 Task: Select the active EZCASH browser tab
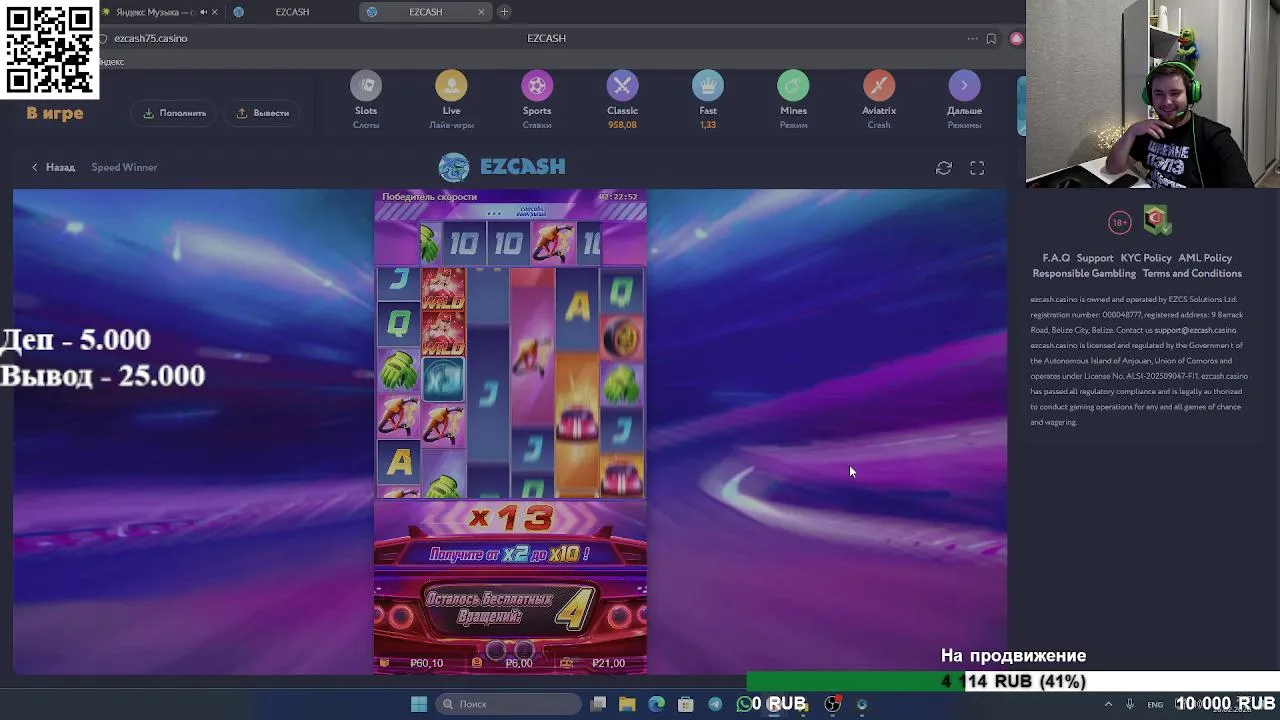click(x=425, y=12)
